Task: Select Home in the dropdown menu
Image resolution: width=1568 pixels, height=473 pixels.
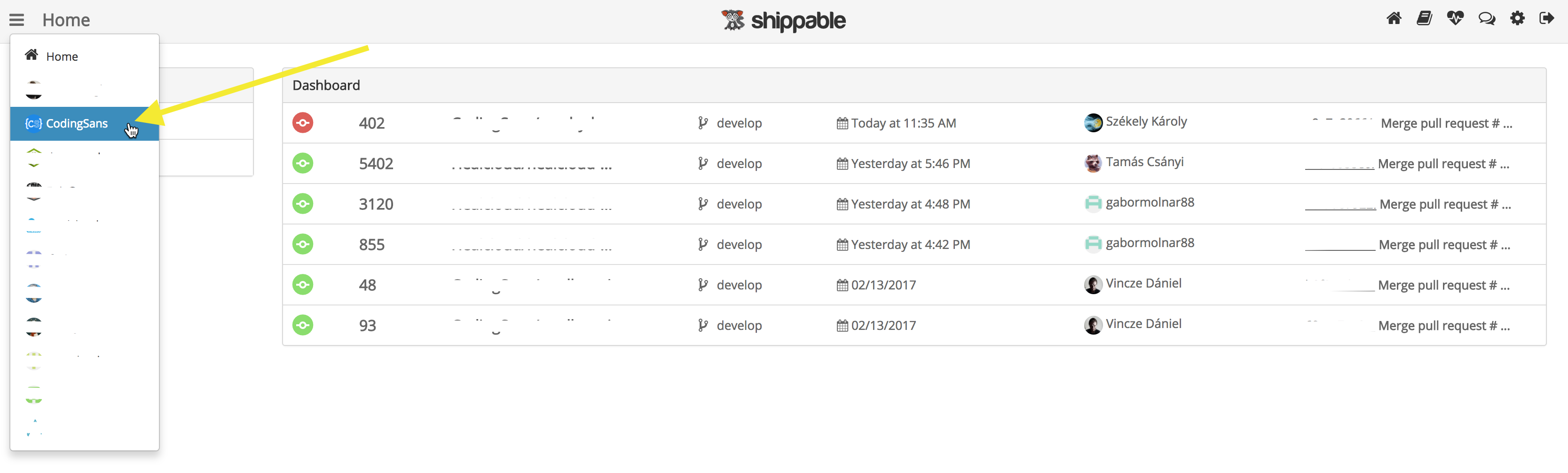Action: click(62, 56)
